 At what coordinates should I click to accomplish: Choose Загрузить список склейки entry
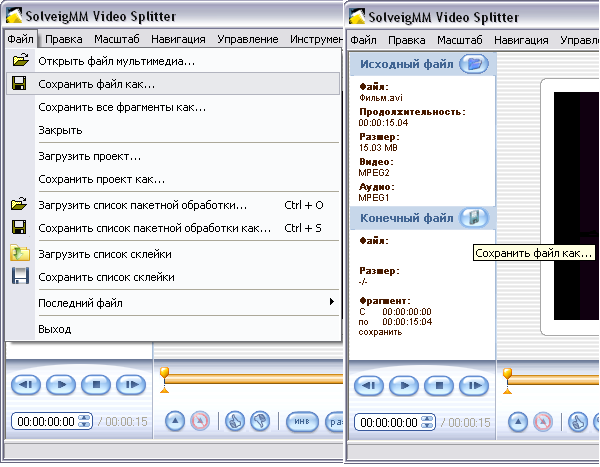173,254
